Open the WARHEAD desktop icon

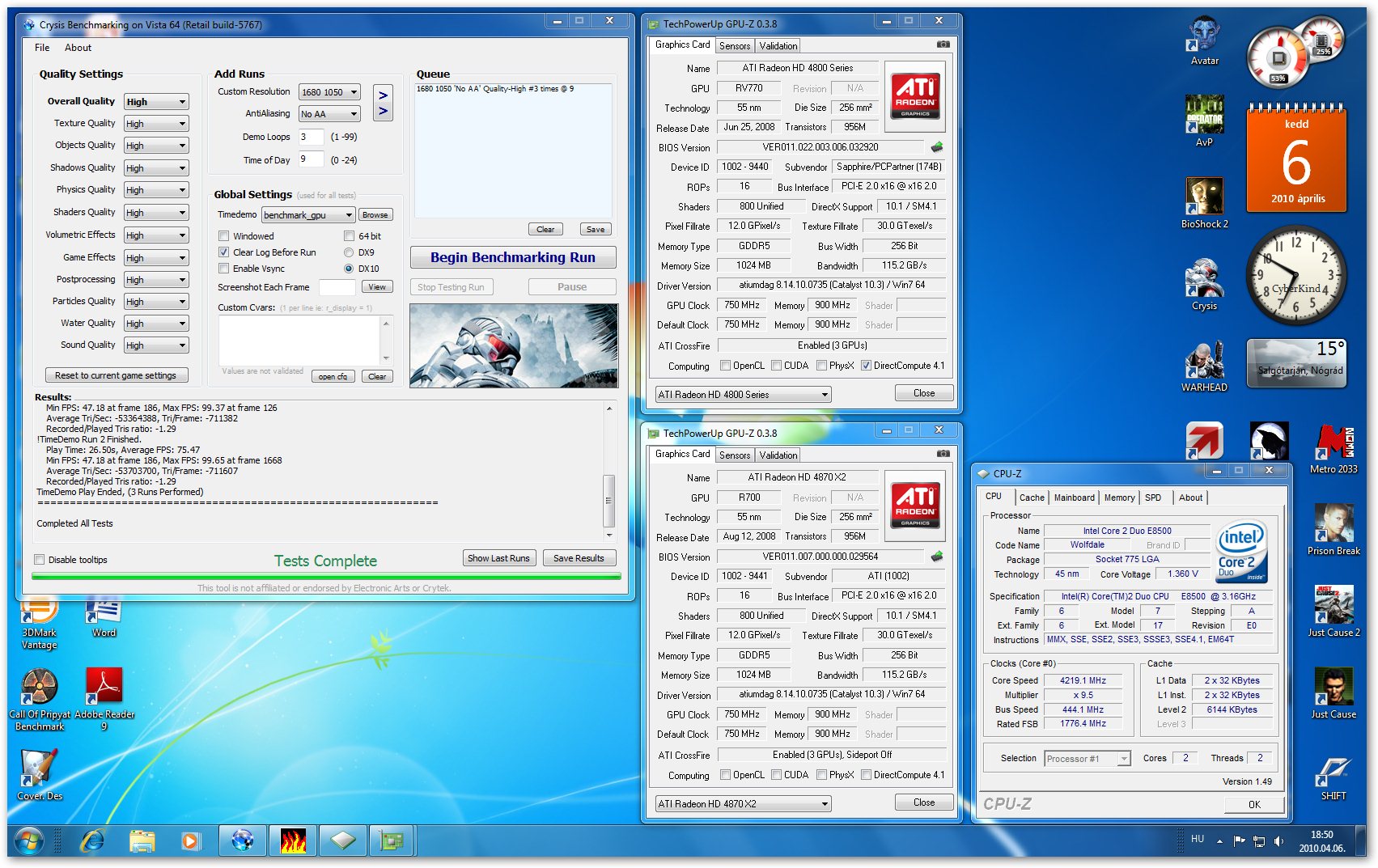(1204, 366)
